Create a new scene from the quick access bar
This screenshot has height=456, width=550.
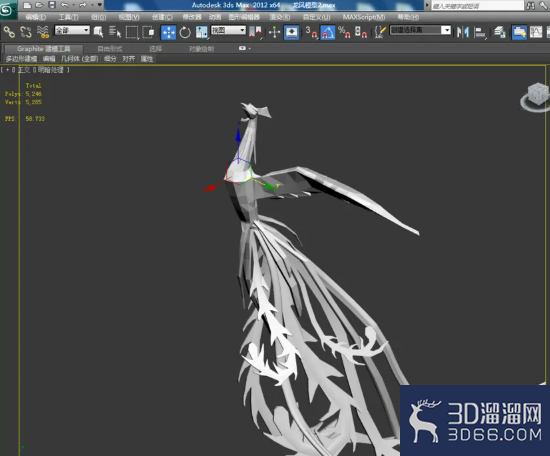pyautogui.click(x=27, y=5)
